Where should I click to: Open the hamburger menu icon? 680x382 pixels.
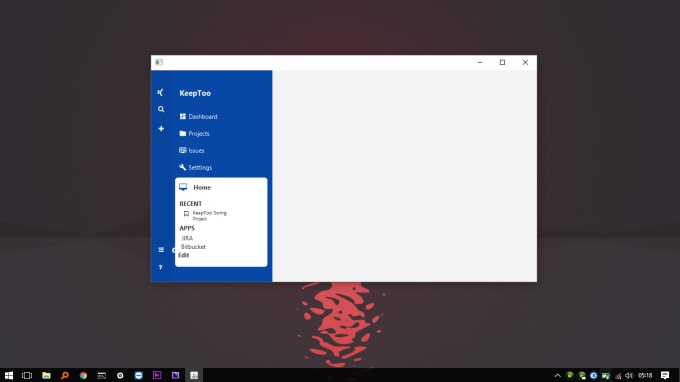pyautogui.click(x=161, y=250)
